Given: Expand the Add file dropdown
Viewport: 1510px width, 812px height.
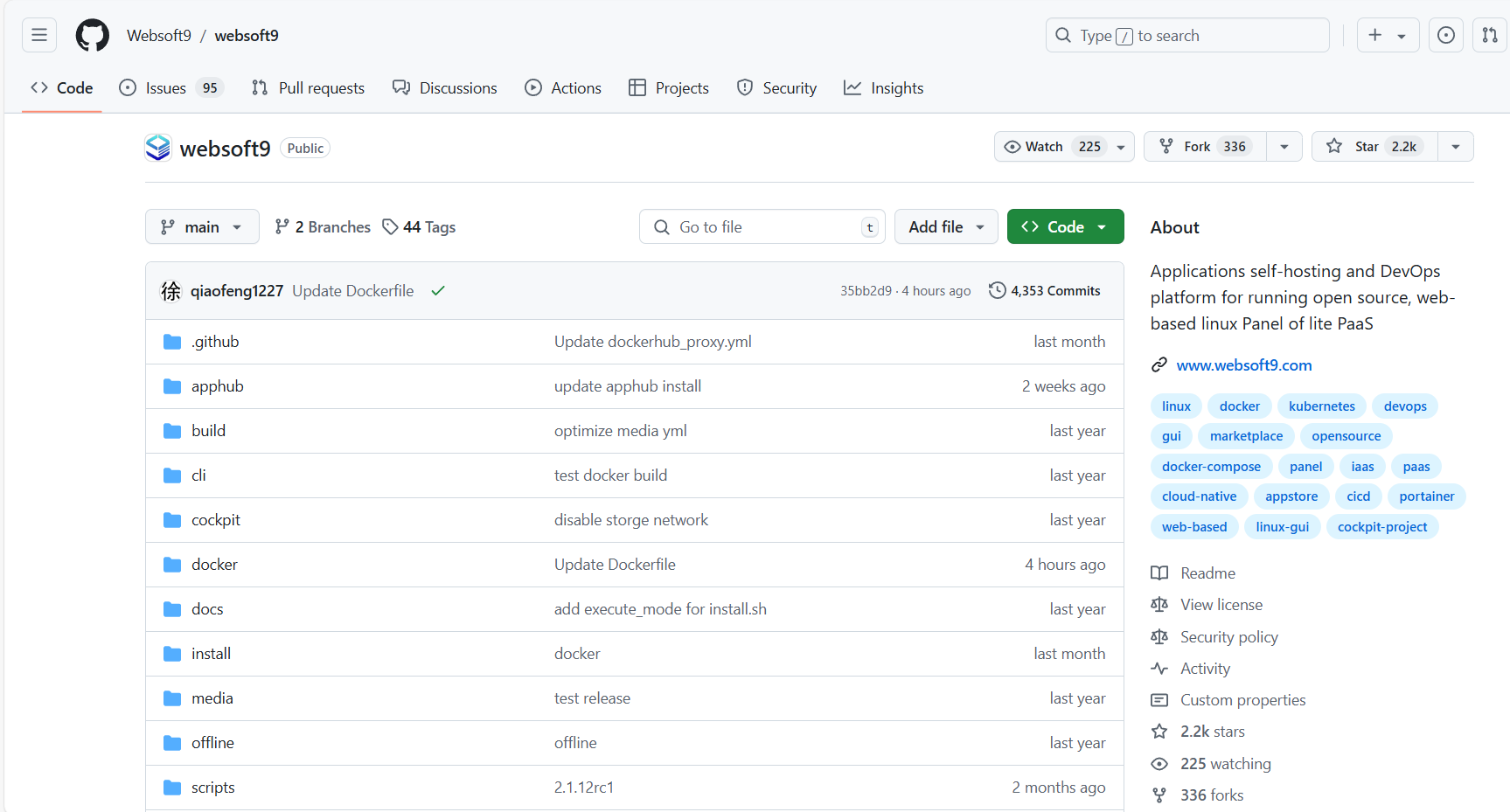Looking at the screenshot, I should tap(946, 227).
